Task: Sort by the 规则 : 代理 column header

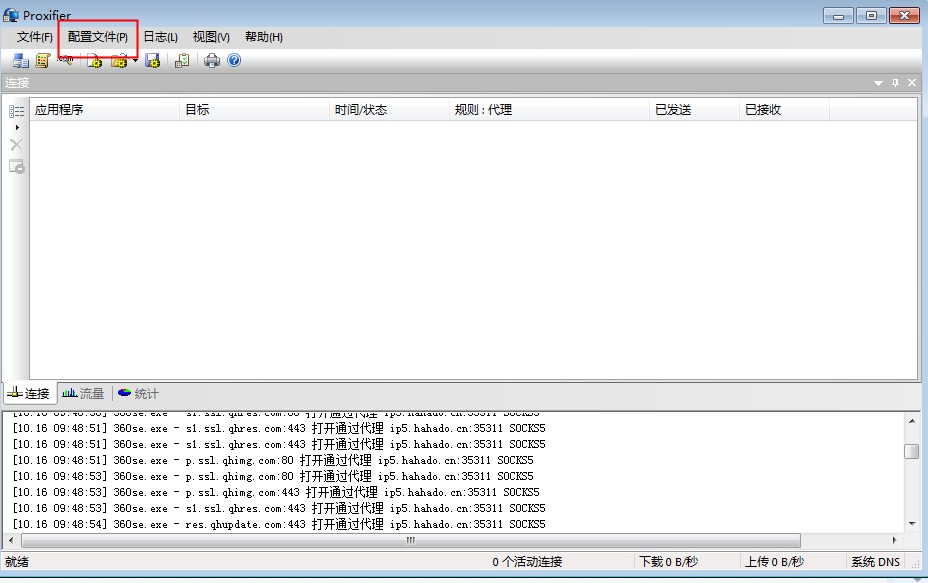Action: tap(549, 109)
